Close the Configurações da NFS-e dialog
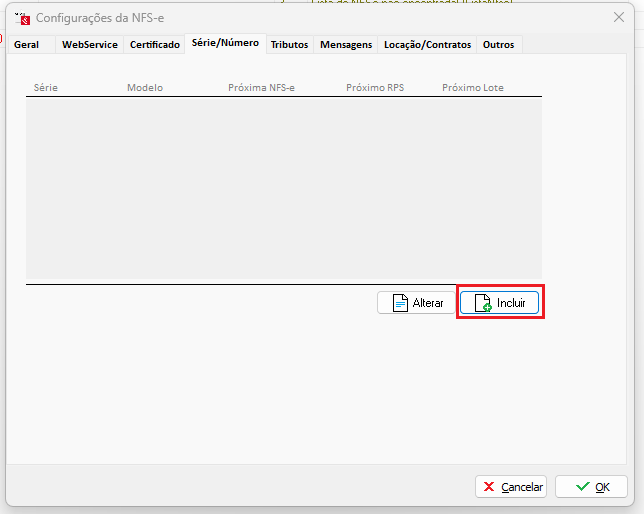 coord(618,17)
